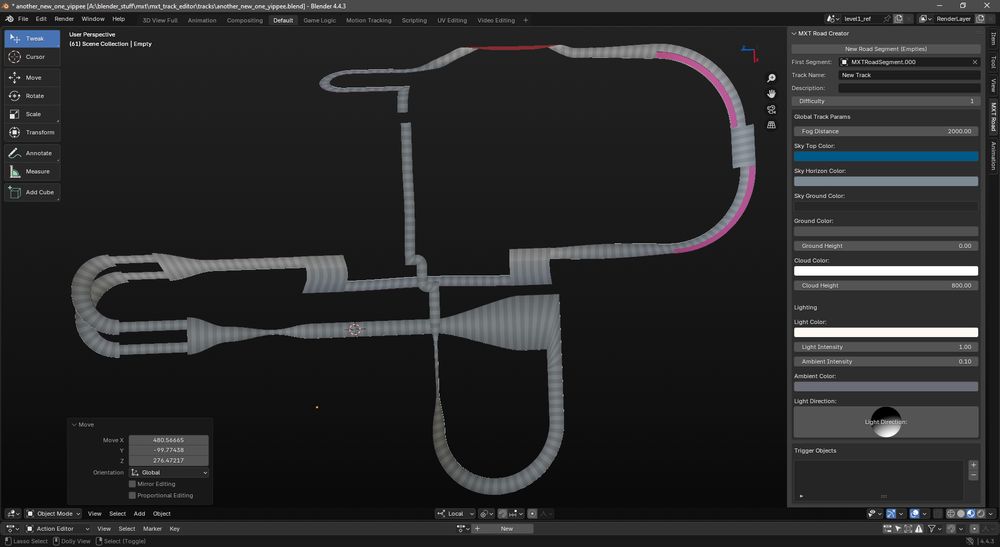Open the viewport Add menu
The height and width of the screenshot is (547, 1000).
[139, 514]
